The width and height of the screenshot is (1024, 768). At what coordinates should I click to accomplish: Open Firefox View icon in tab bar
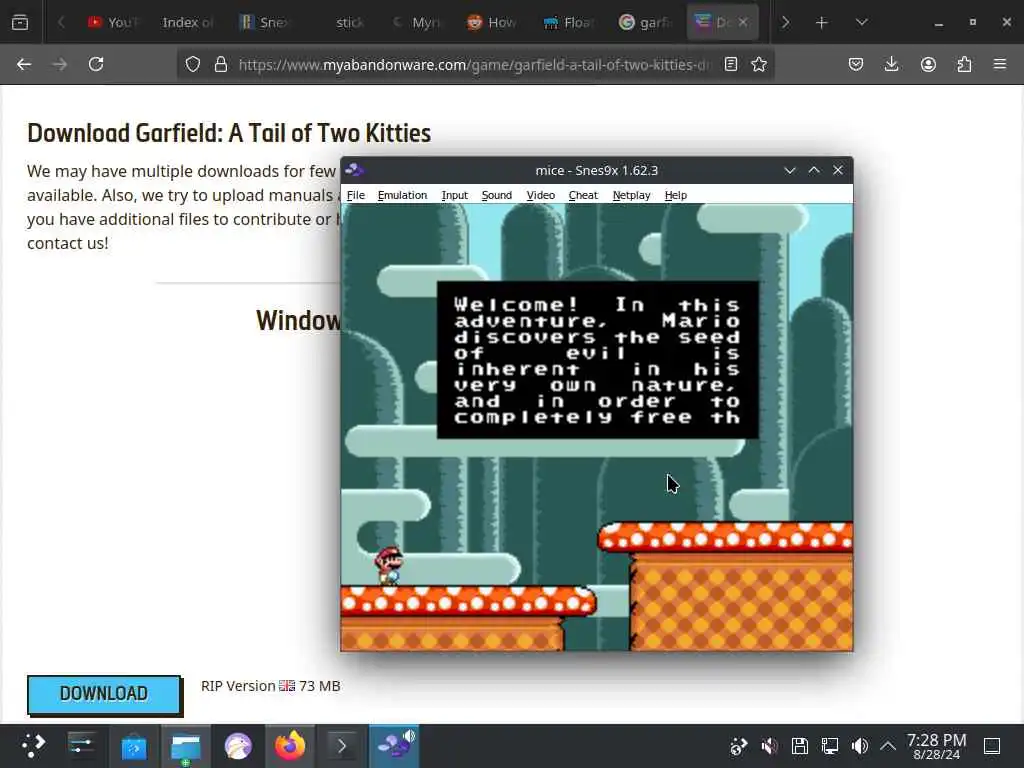(20, 22)
